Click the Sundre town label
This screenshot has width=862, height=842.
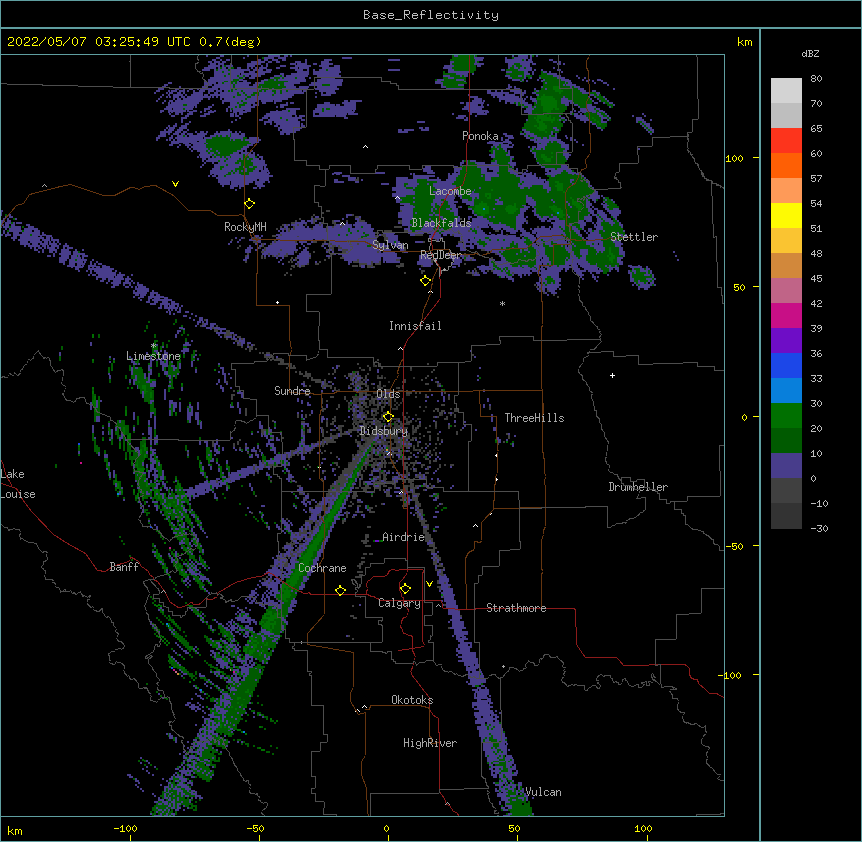[292, 391]
